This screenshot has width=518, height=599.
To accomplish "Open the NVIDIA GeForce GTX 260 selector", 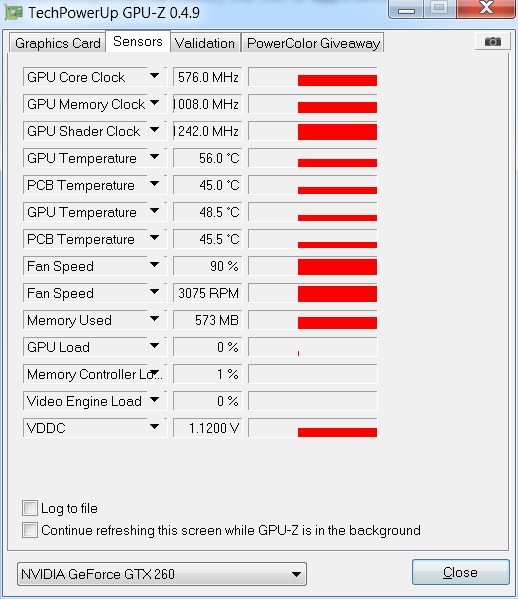I will tap(162, 574).
